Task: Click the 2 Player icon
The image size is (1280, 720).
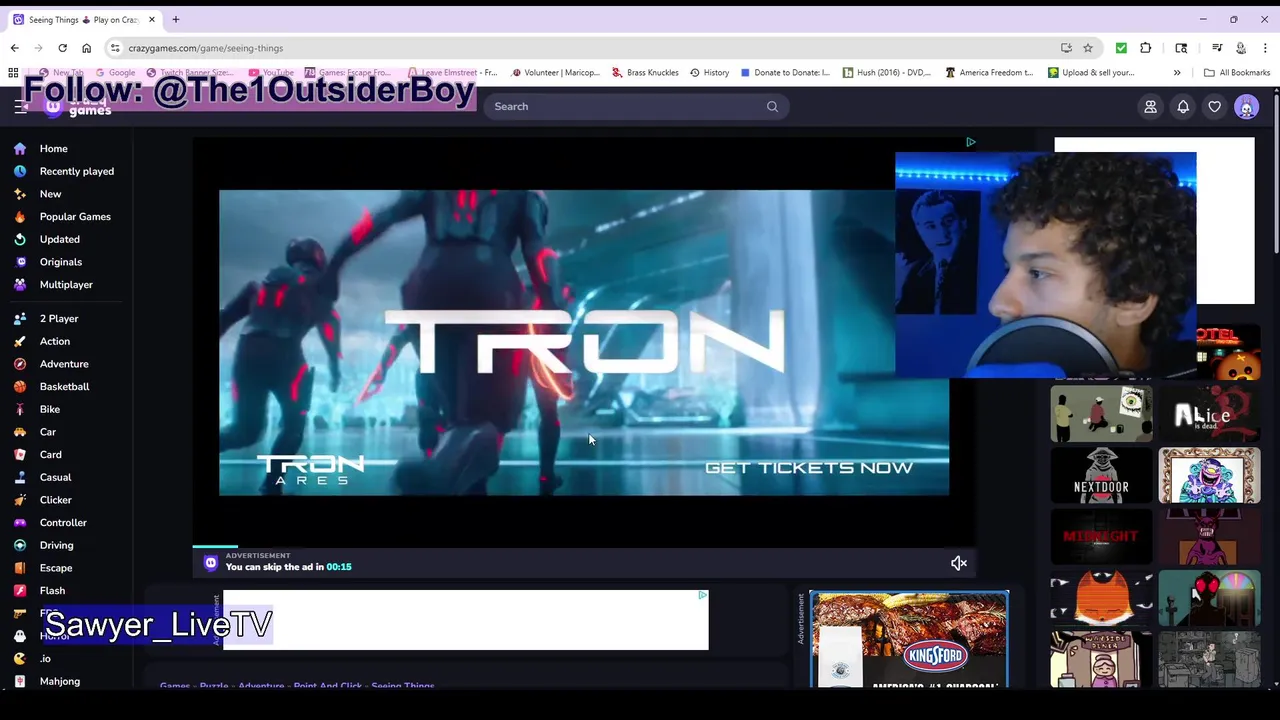Action: coord(20,319)
